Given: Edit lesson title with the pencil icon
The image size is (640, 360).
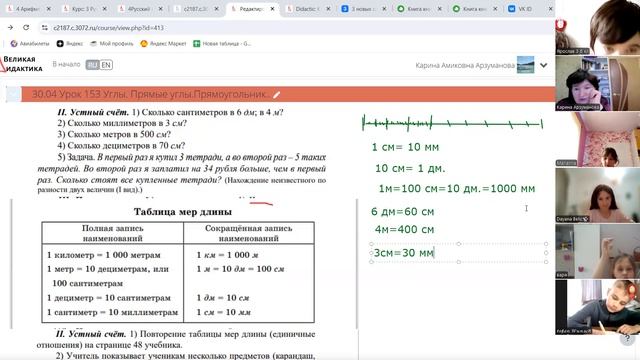Looking at the screenshot, I should pos(277,95).
